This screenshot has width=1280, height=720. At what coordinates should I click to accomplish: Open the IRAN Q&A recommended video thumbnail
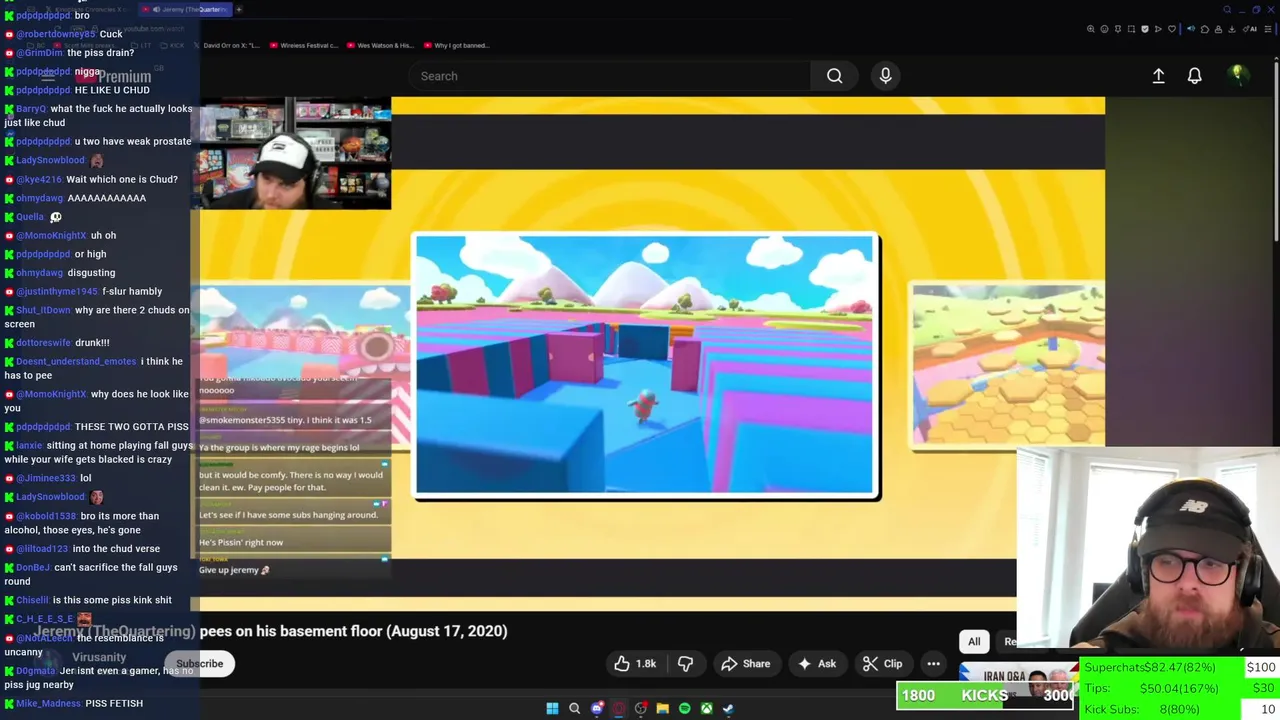pyautogui.click(x=1018, y=680)
